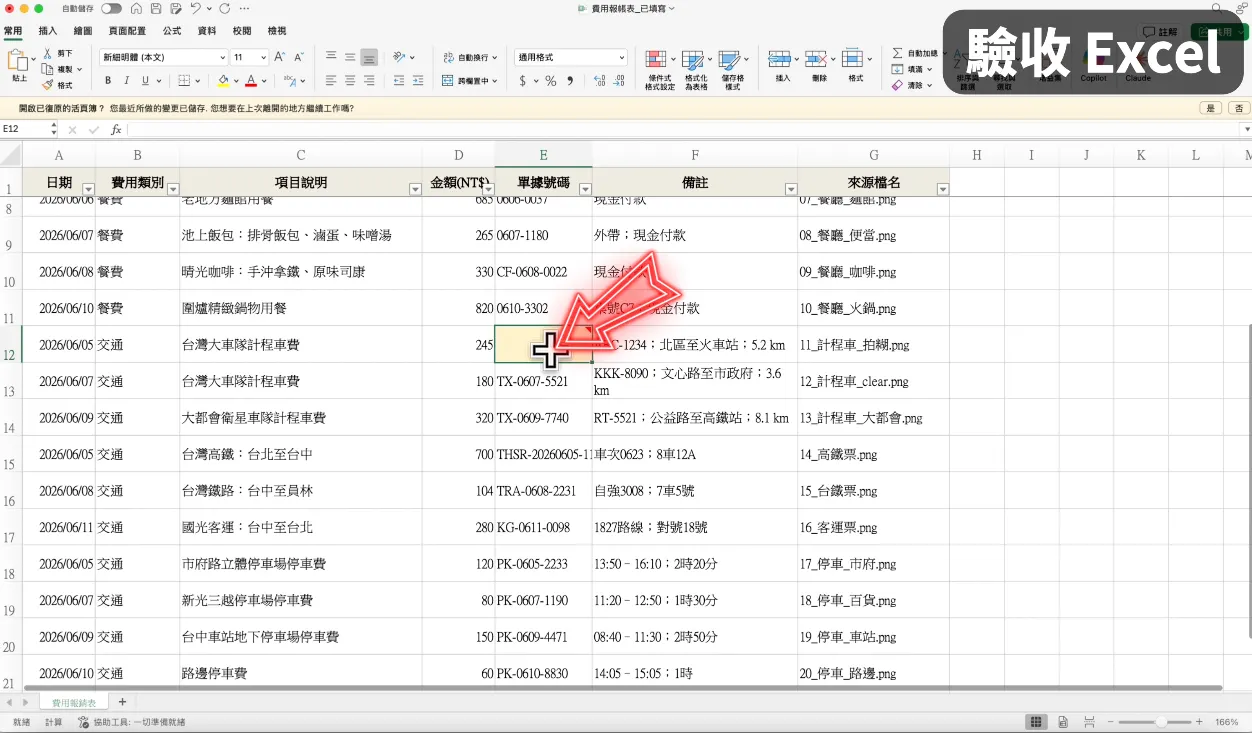The width and height of the screenshot is (1252, 733).
Task: Add a new sheet with plus button
Action: click(122, 703)
